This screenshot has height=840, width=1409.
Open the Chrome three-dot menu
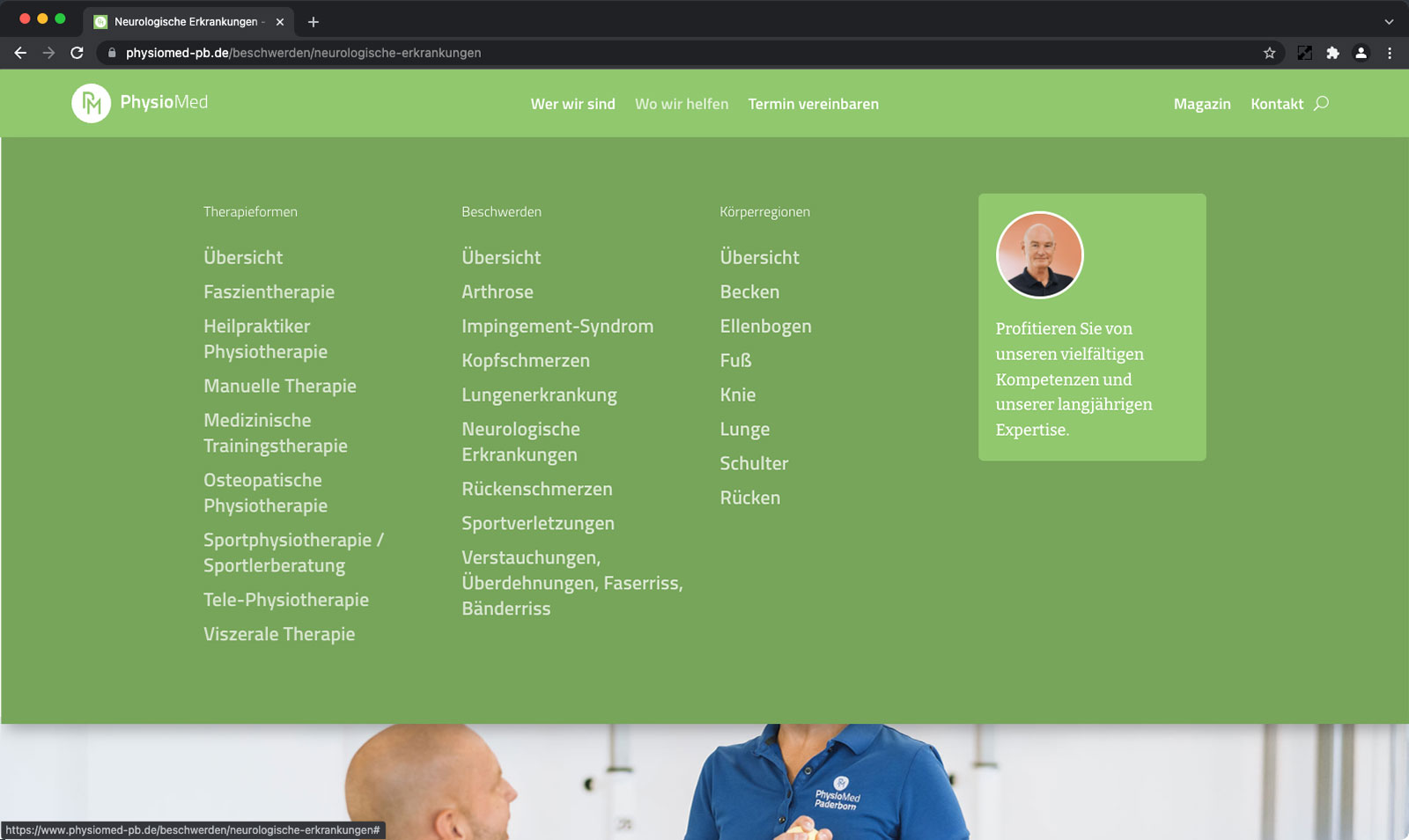tap(1390, 53)
